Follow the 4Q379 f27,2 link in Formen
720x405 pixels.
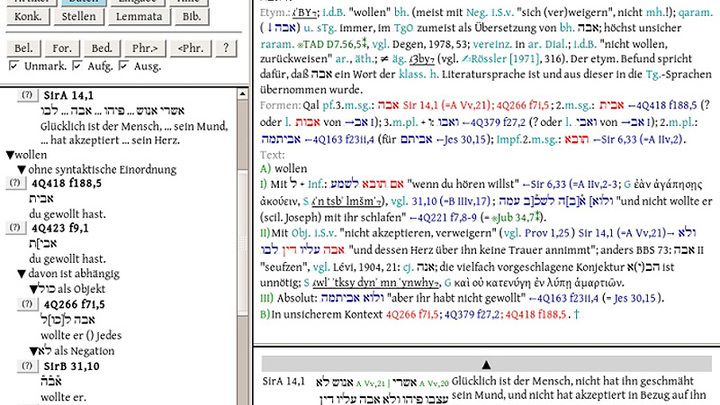pyautogui.click(x=493, y=122)
